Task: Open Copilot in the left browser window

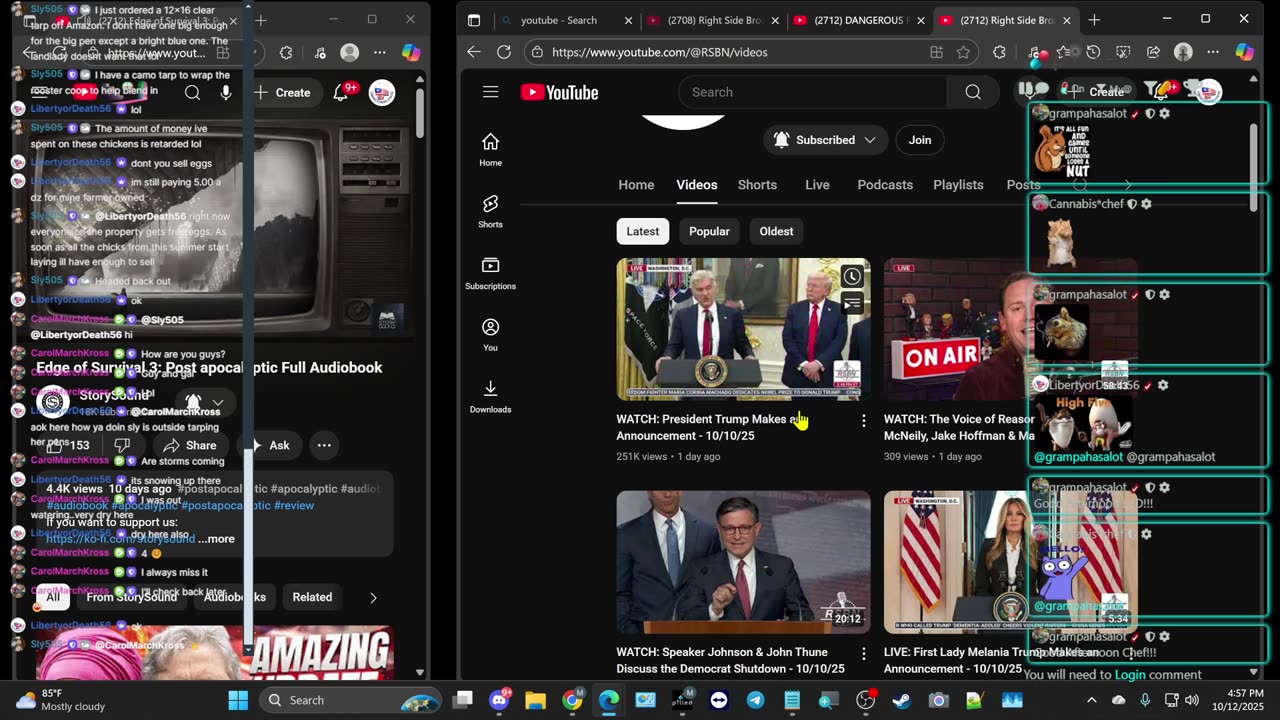Action: click(410, 52)
